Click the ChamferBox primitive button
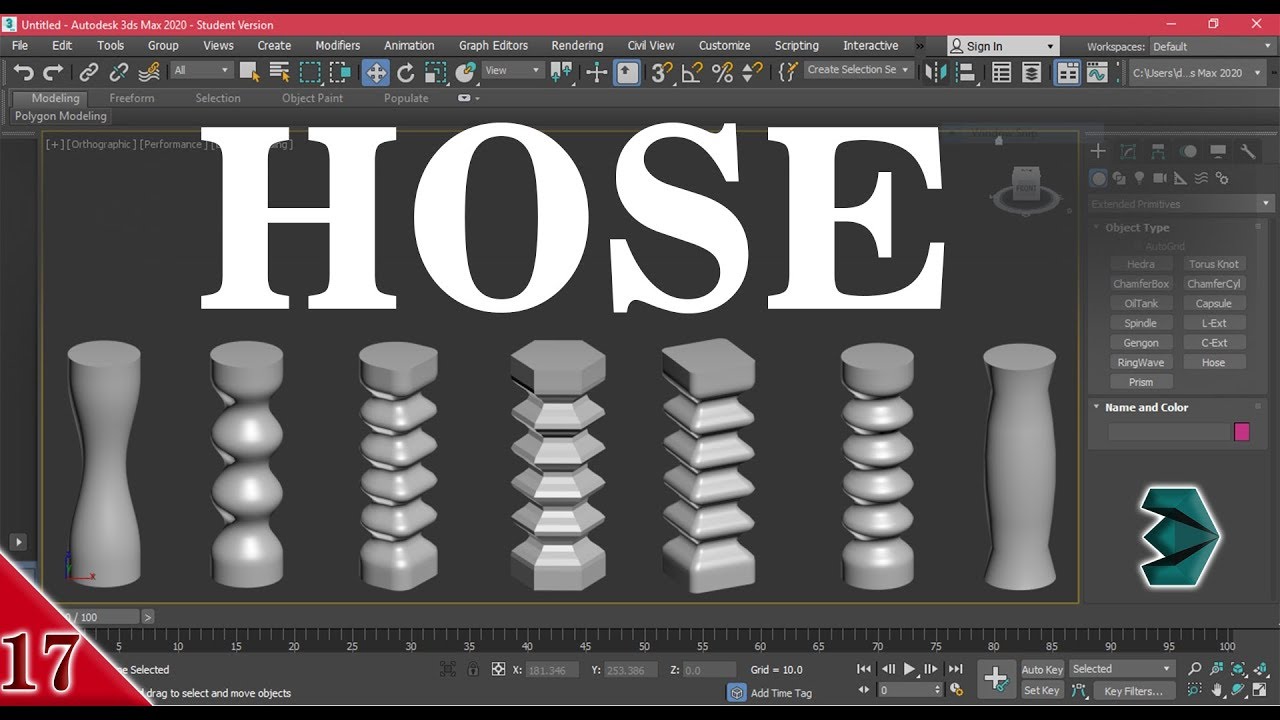This screenshot has height=720, width=1280. 1141,284
